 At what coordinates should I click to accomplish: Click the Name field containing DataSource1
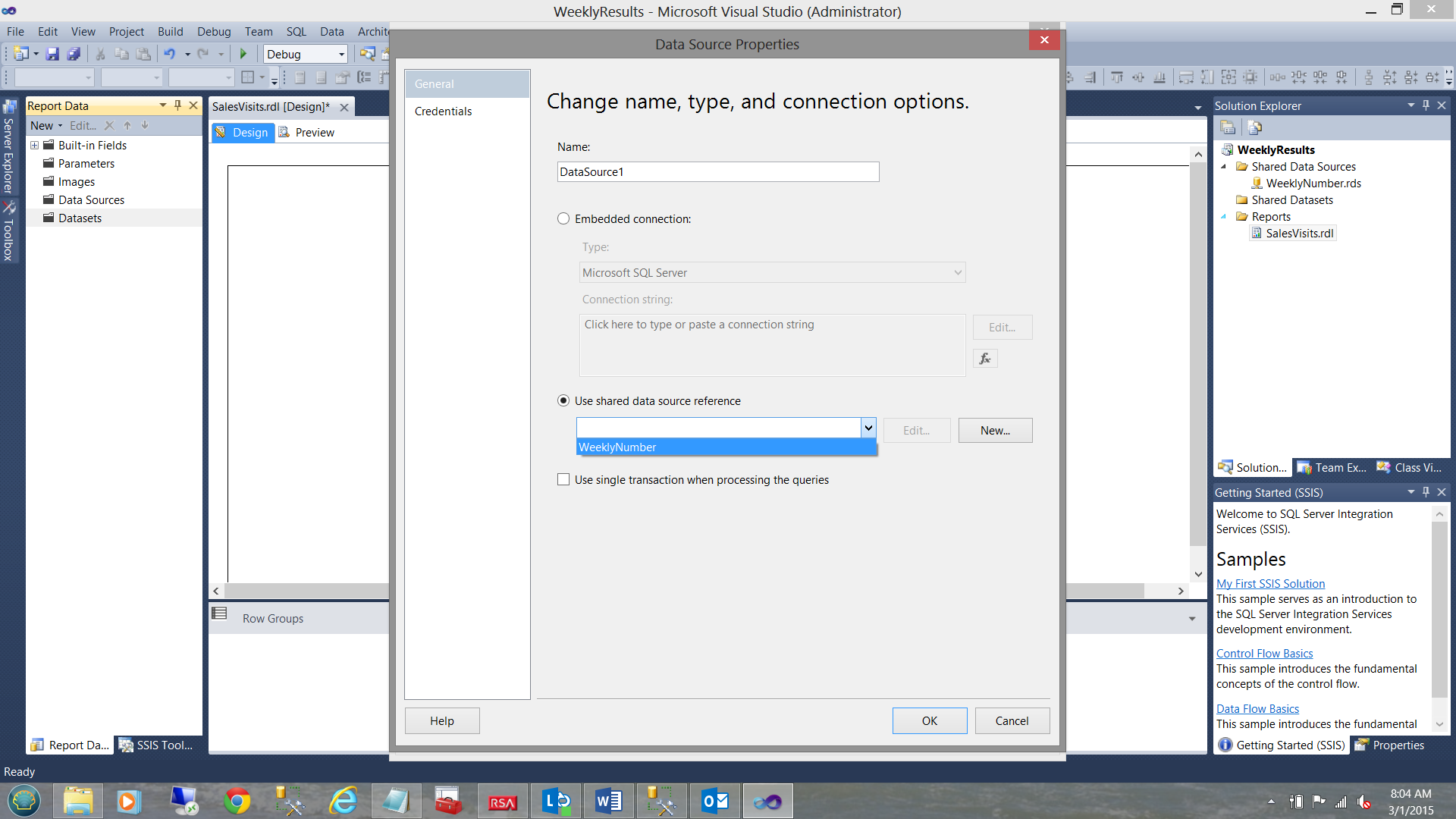(x=717, y=172)
